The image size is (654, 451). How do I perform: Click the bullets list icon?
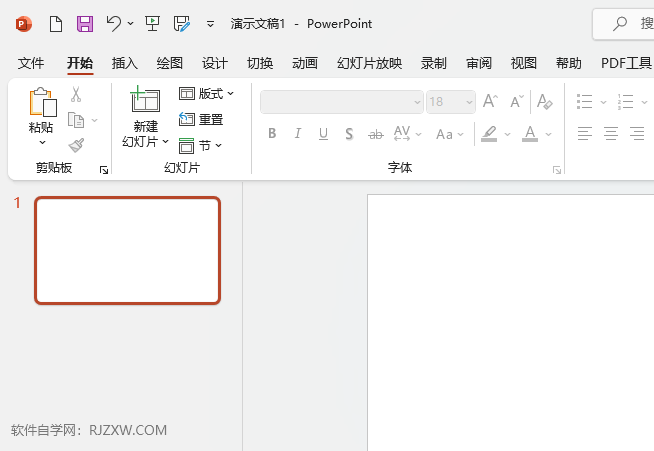[x=584, y=101]
